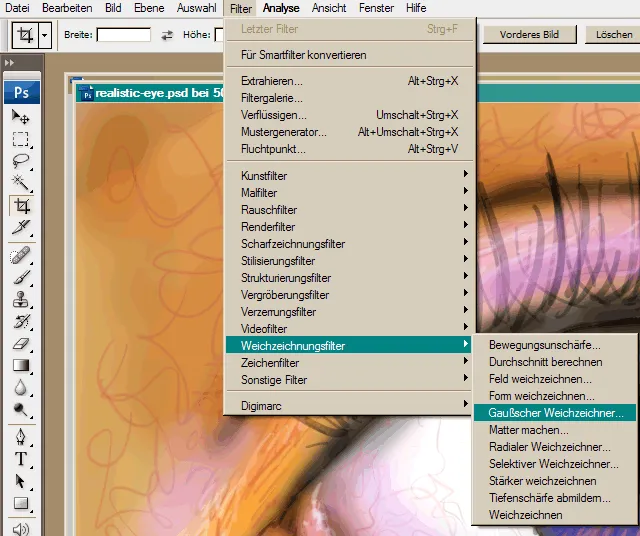Click the Crop tool preset icon in options bar
This screenshot has width=640, height=536.
[x=25, y=36]
